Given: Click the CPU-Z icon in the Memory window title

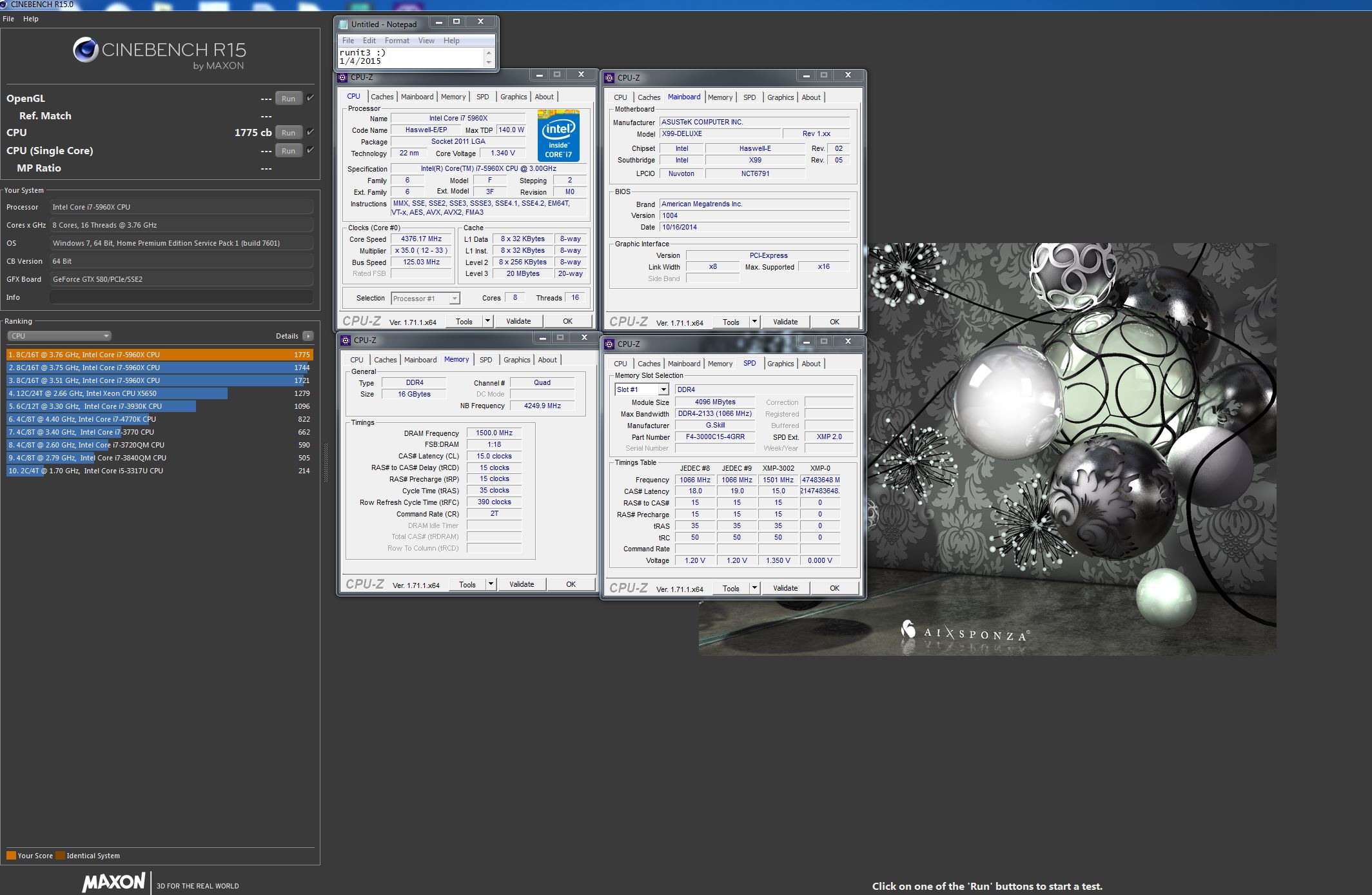Looking at the screenshot, I should click(346, 340).
